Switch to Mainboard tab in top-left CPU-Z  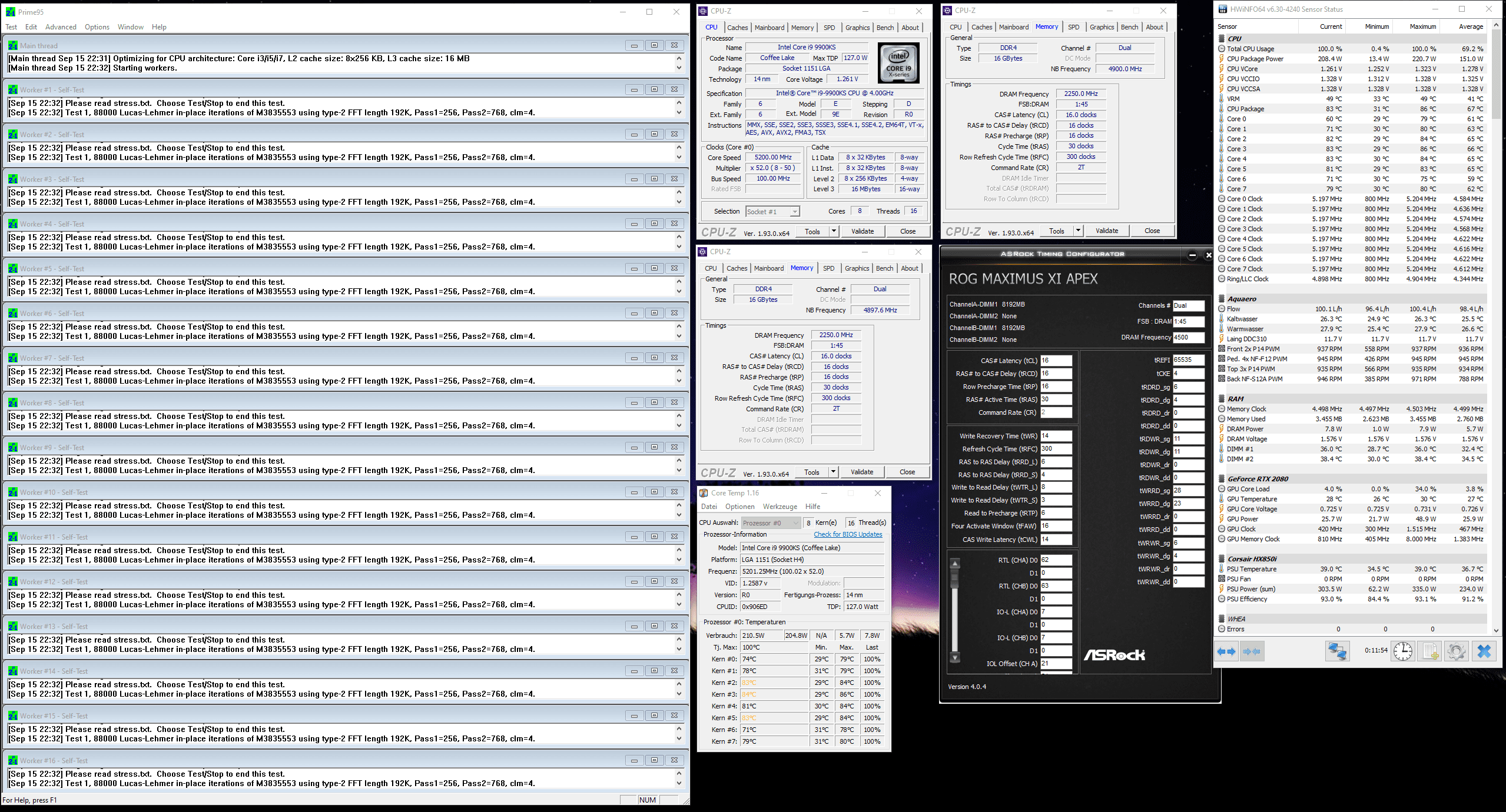(769, 28)
